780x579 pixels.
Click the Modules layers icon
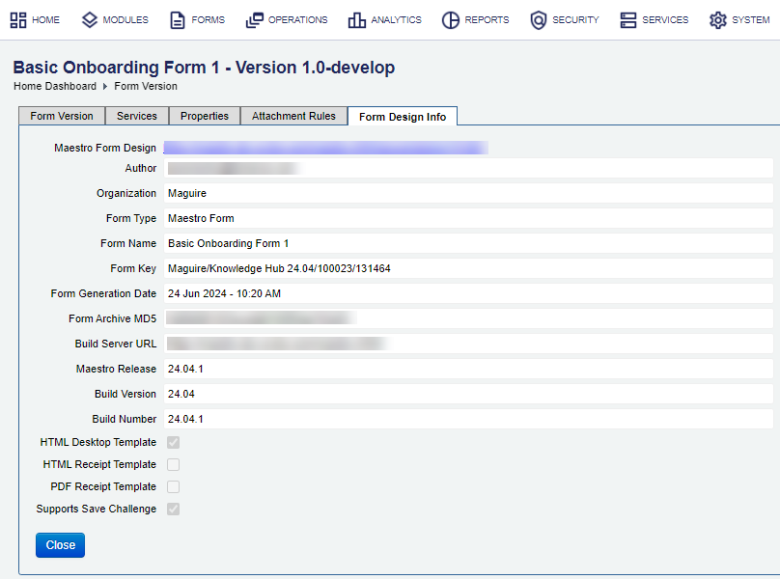pyautogui.click(x=90, y=20)
